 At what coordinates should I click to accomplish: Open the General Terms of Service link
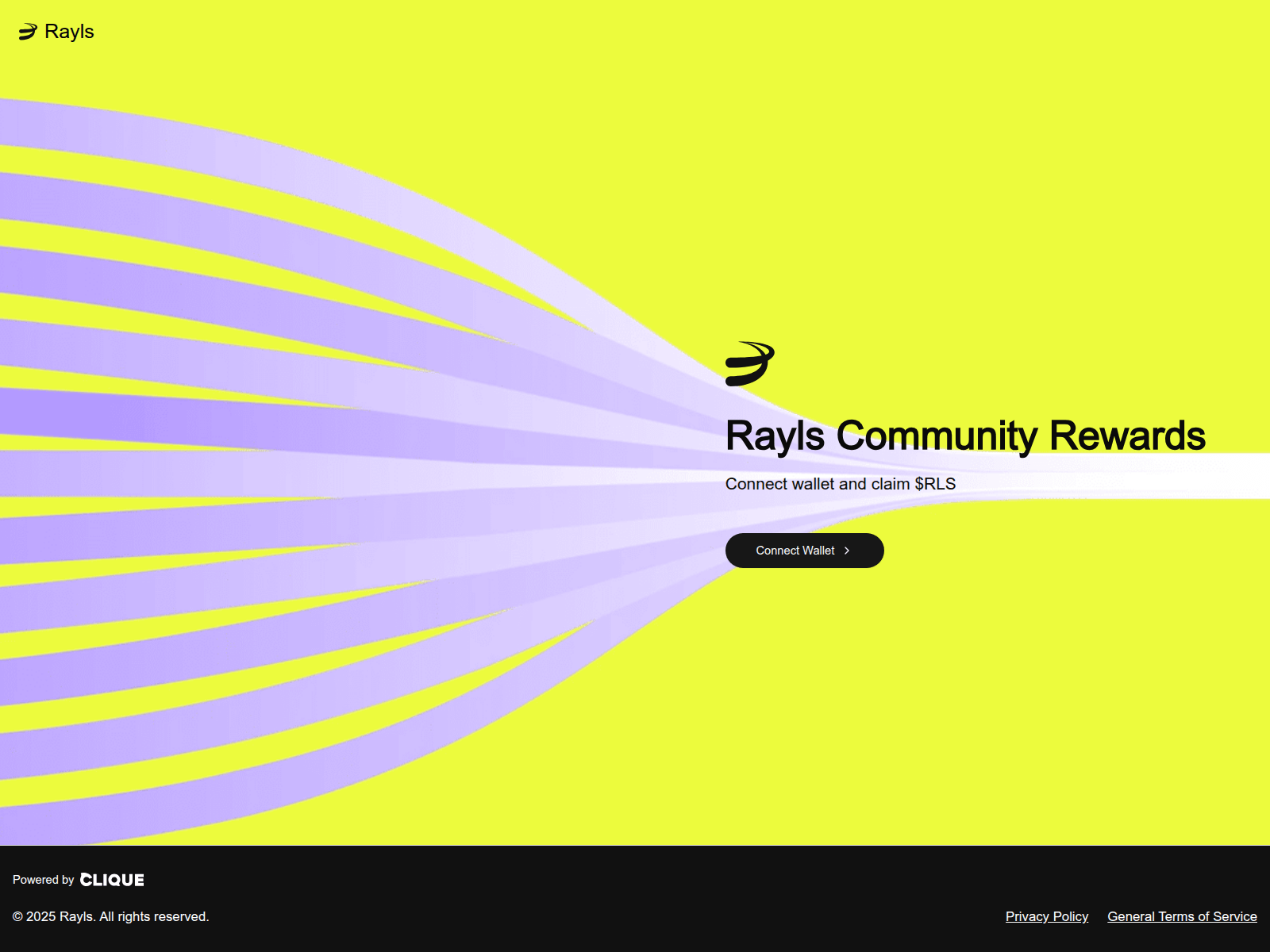(x=1181, y=916)
